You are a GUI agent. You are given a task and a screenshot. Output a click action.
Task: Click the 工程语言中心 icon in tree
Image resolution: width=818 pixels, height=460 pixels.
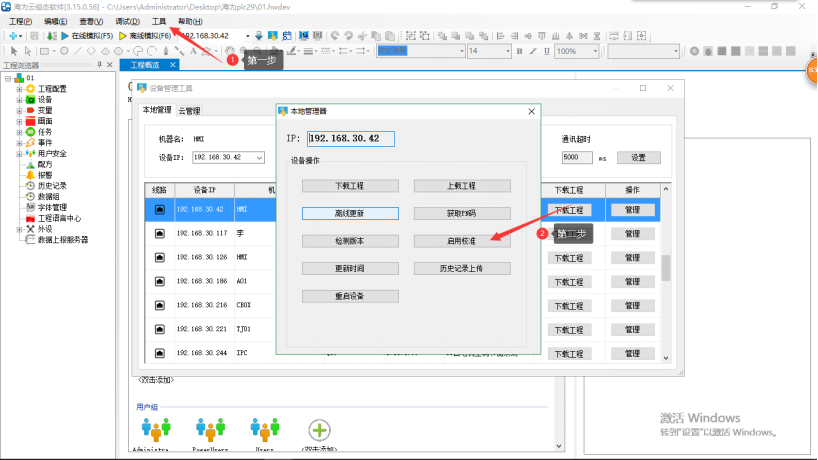31,218
